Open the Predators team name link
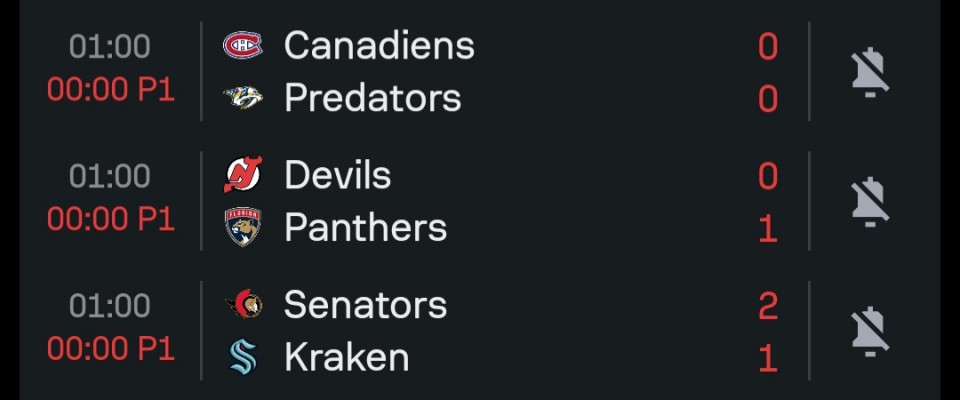960x400 pixels. click(372, 98)
